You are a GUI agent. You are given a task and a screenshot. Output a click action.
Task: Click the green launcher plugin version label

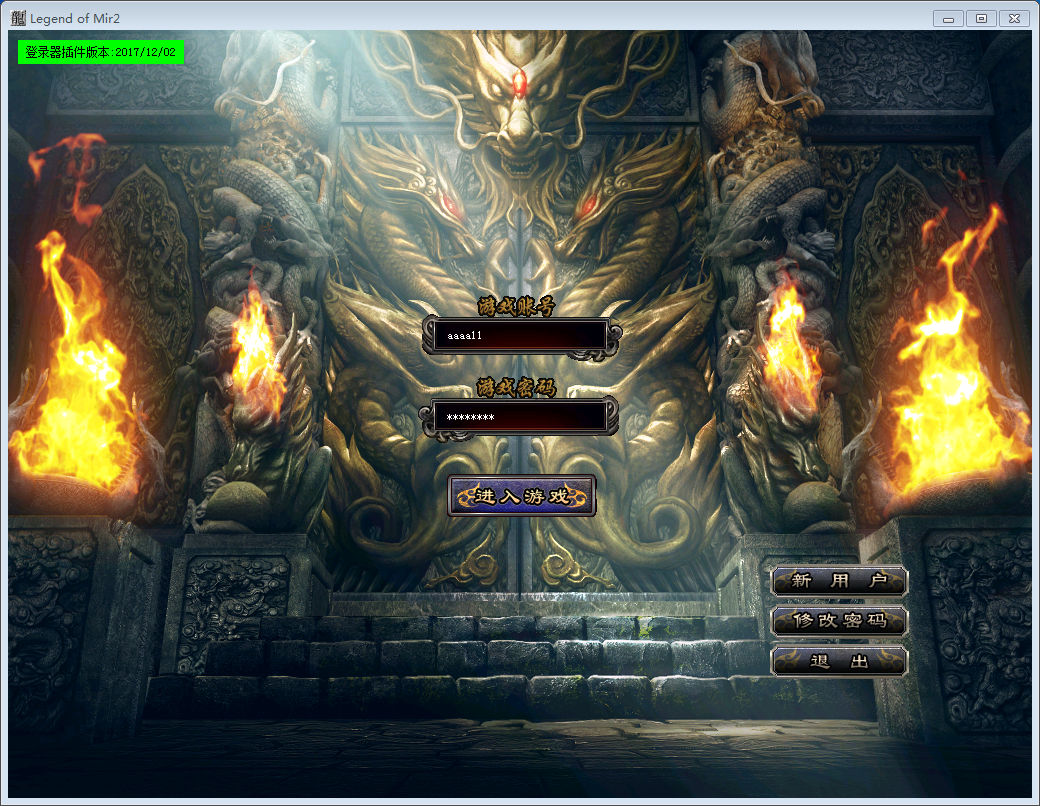pyautogui.click(x=101, y=52)
